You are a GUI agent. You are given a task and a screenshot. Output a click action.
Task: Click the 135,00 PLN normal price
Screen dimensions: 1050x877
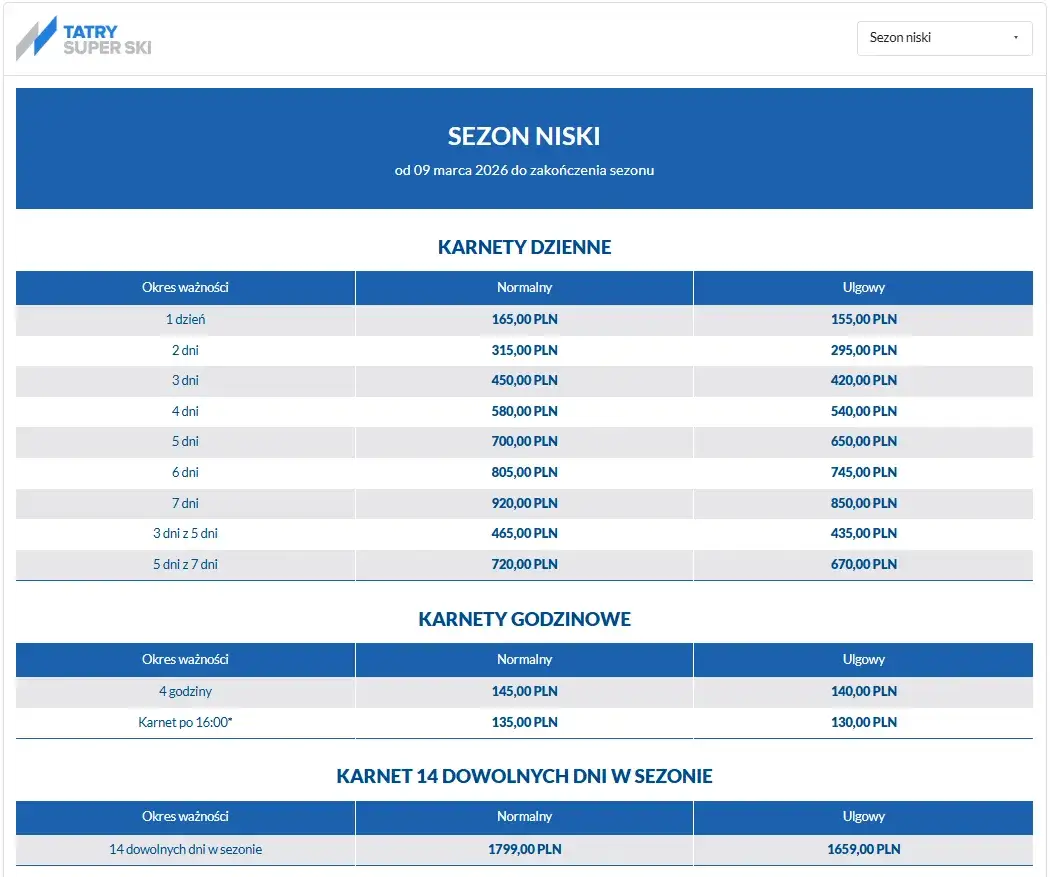(x=524, y=722)
